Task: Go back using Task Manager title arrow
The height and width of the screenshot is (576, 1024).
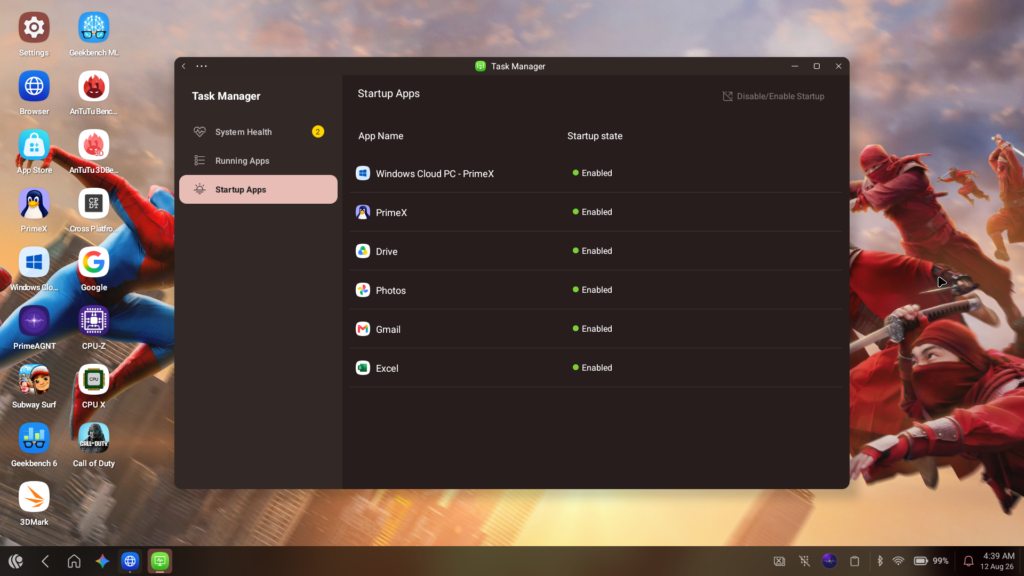Action: pyautogui.click(x=184, y=66)
